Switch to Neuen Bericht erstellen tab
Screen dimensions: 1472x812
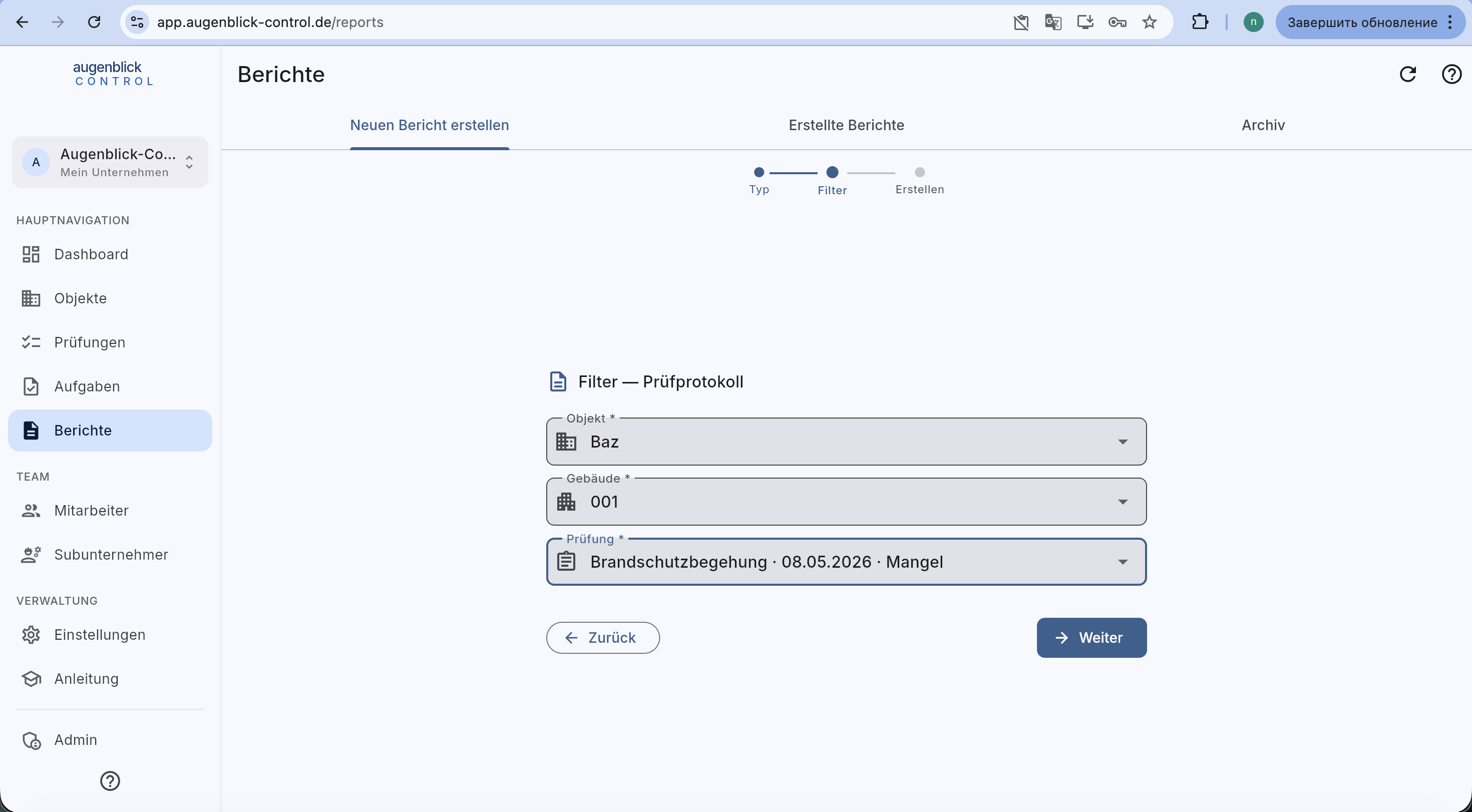pos(430,125)
